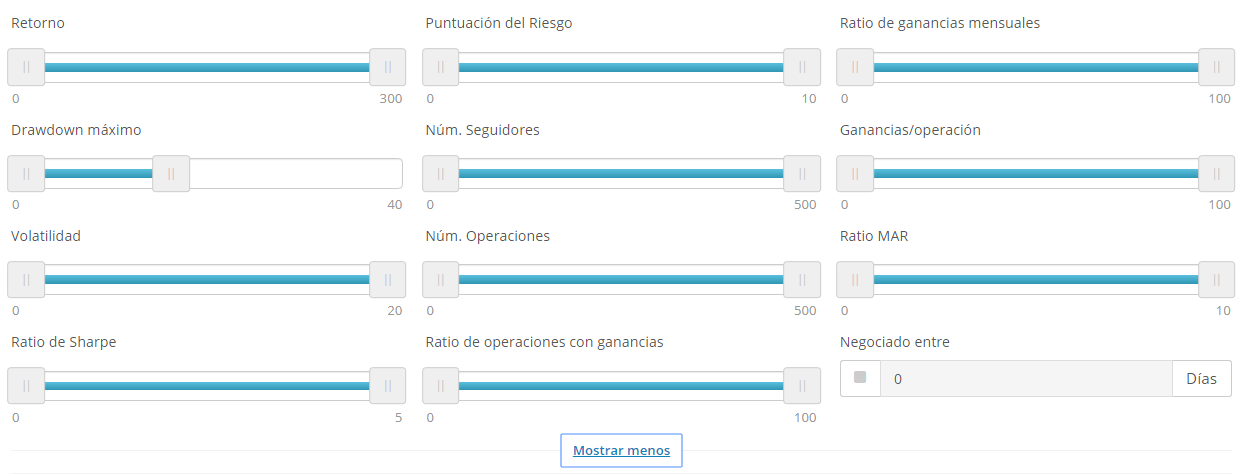Click the Volatilidad right slider handle
1241x474 pixels.
pyautogui.click(x=388, y=280)
